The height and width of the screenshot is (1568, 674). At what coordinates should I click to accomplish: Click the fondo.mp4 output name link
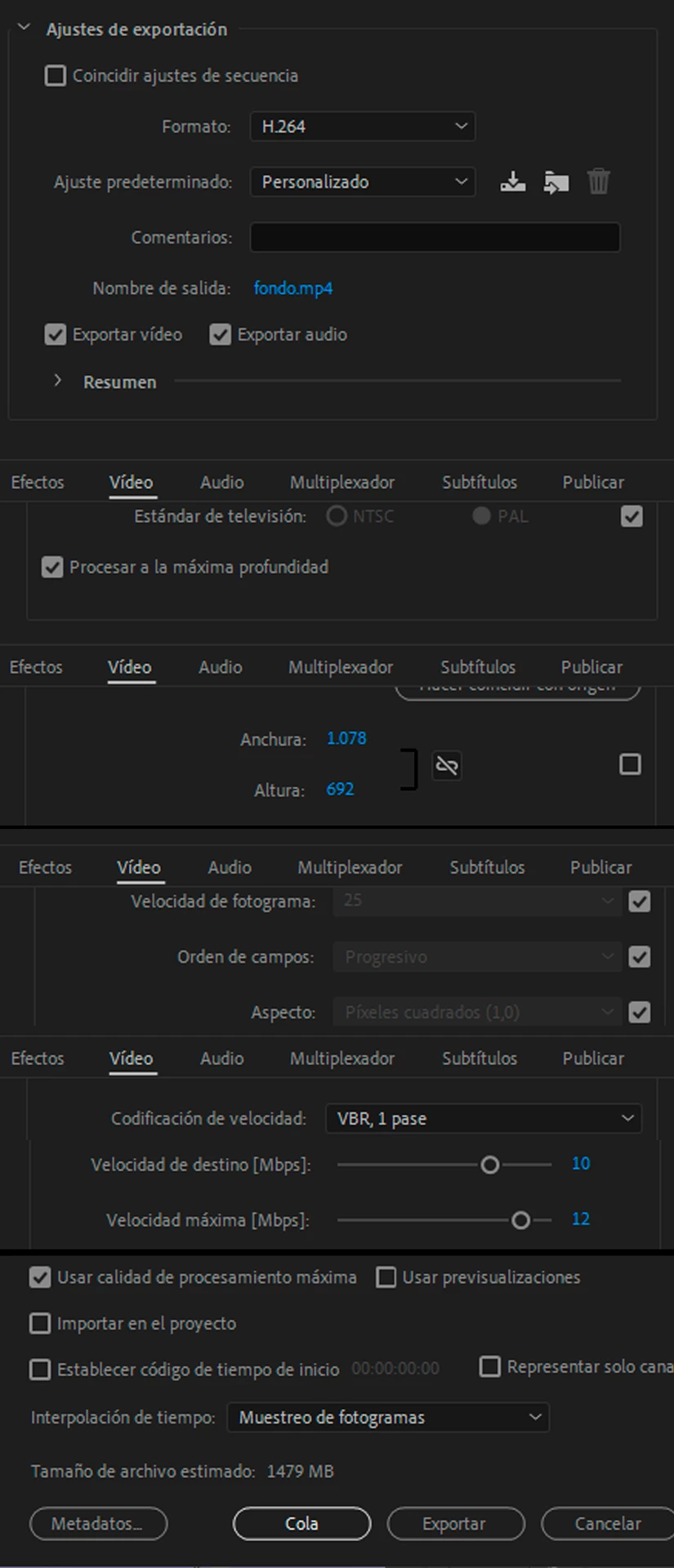point(293,288)
